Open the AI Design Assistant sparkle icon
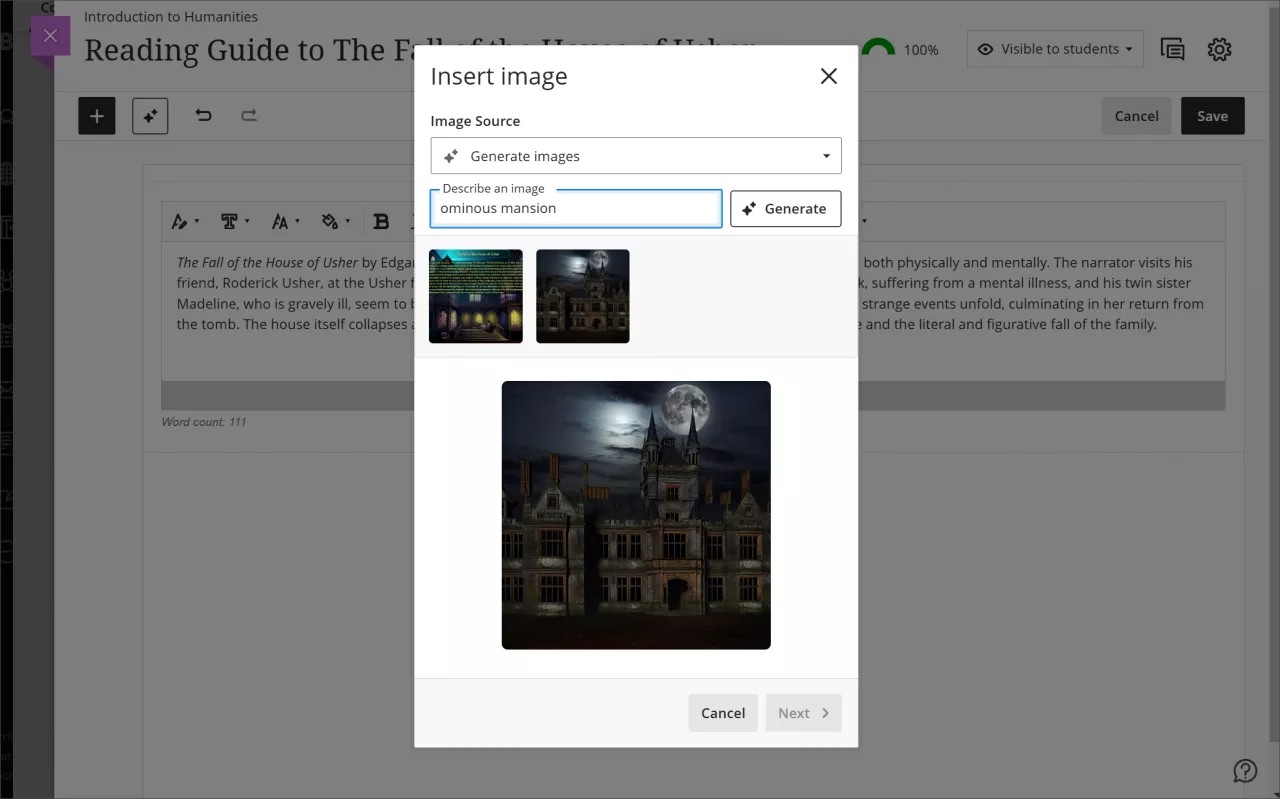 150,115
